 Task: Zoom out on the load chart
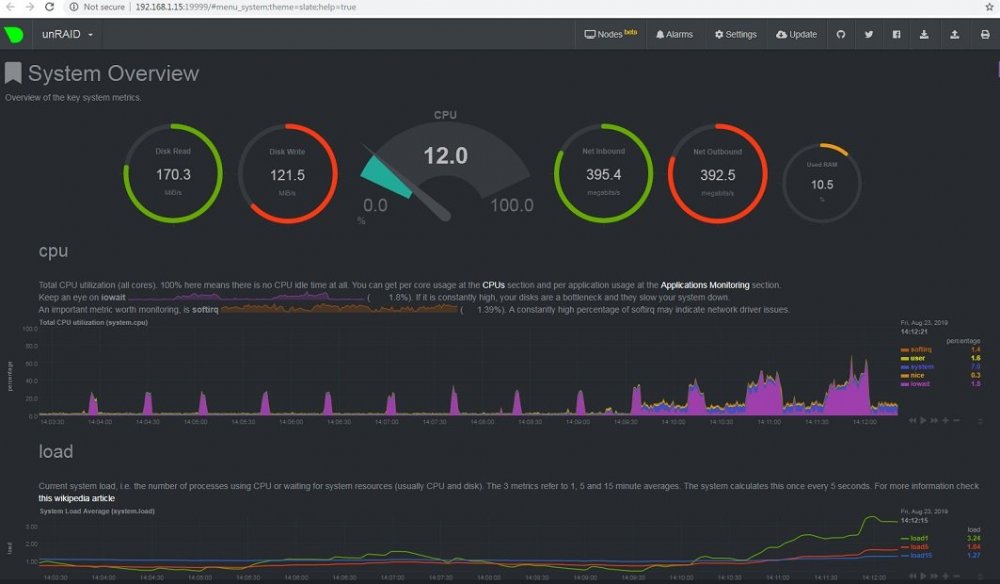tap(956, 576)
